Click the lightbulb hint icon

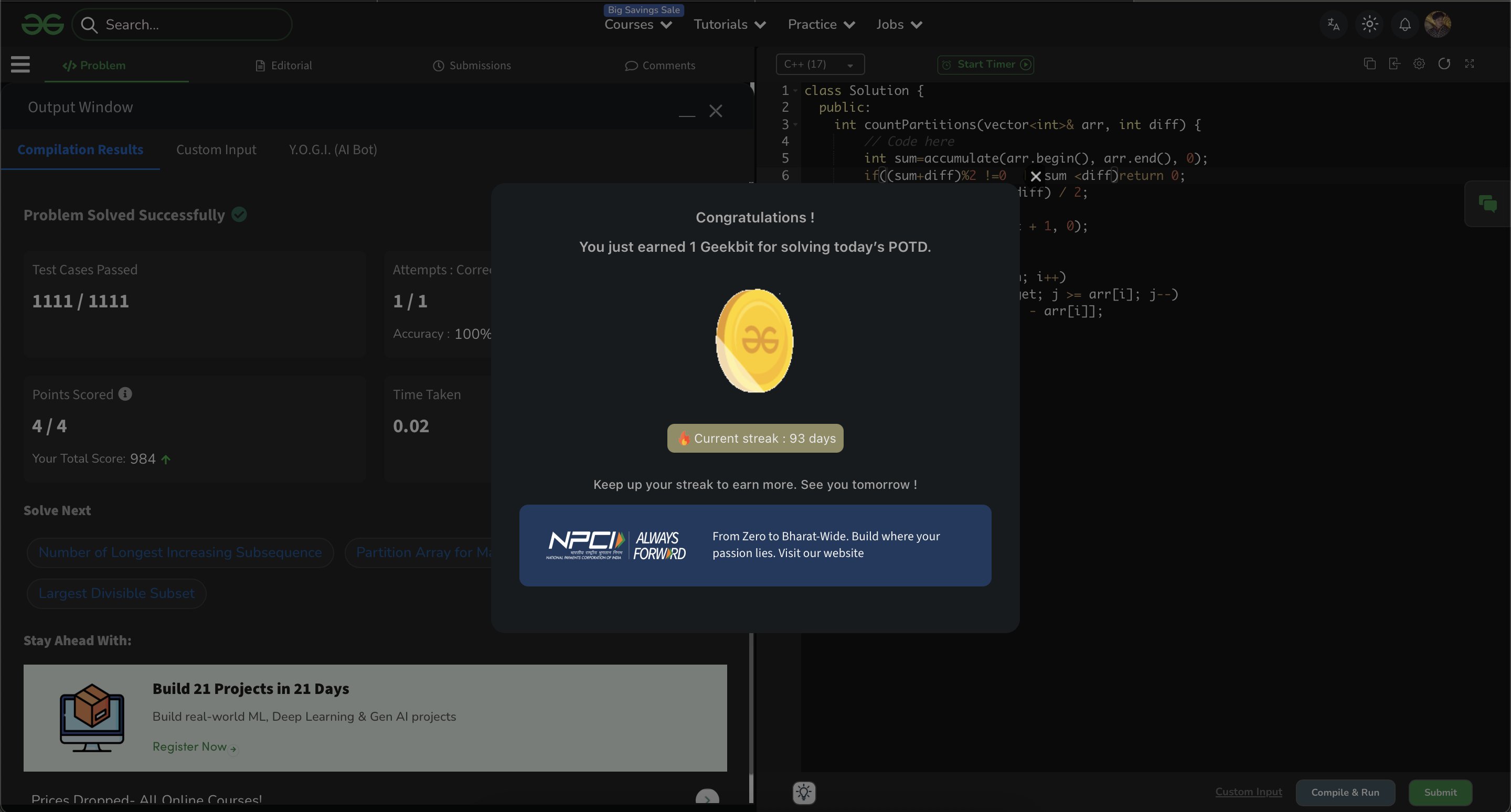(x=804, y=793)
